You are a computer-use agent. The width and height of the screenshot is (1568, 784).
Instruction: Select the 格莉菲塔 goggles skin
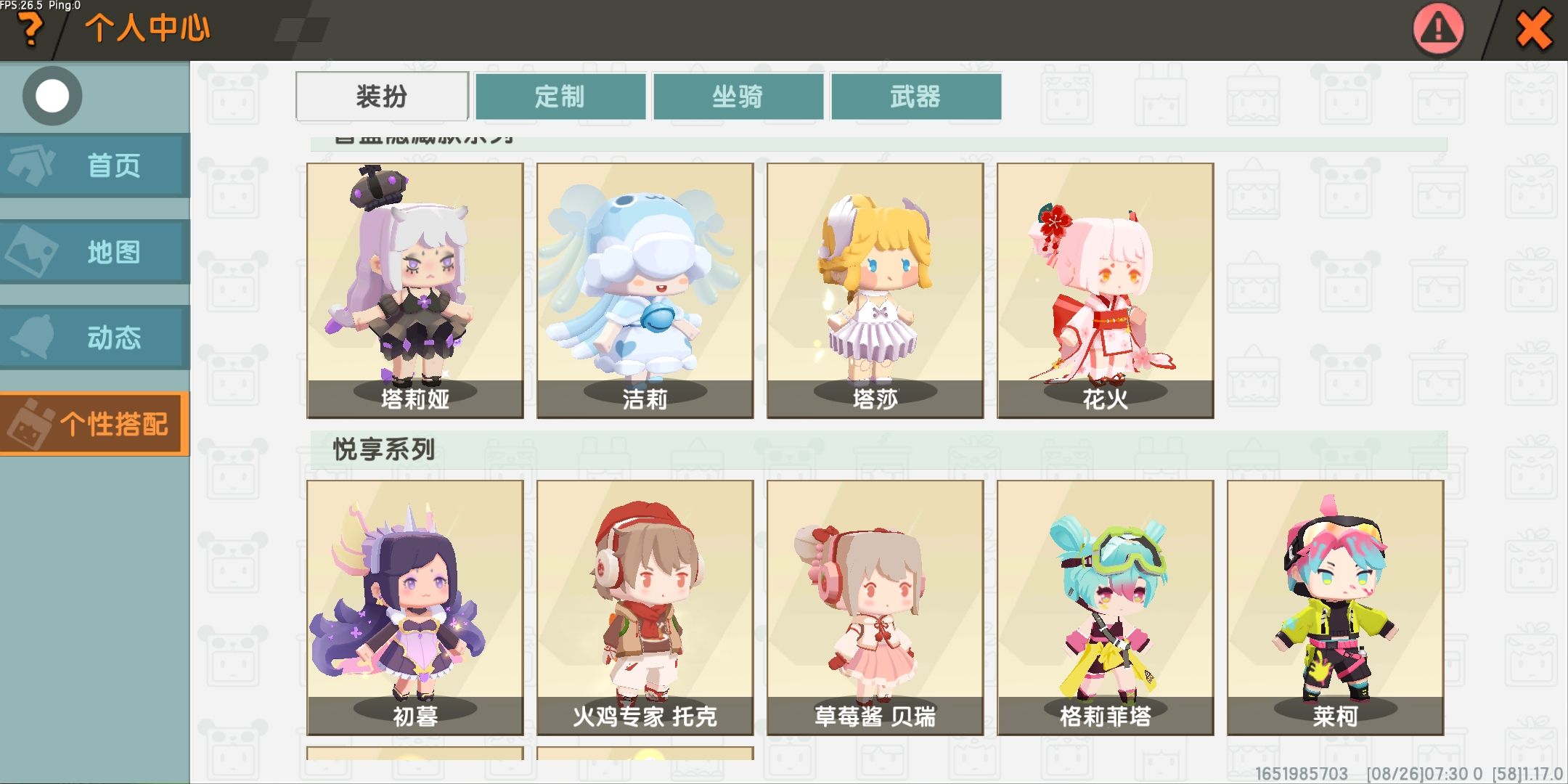point(1106,608)
